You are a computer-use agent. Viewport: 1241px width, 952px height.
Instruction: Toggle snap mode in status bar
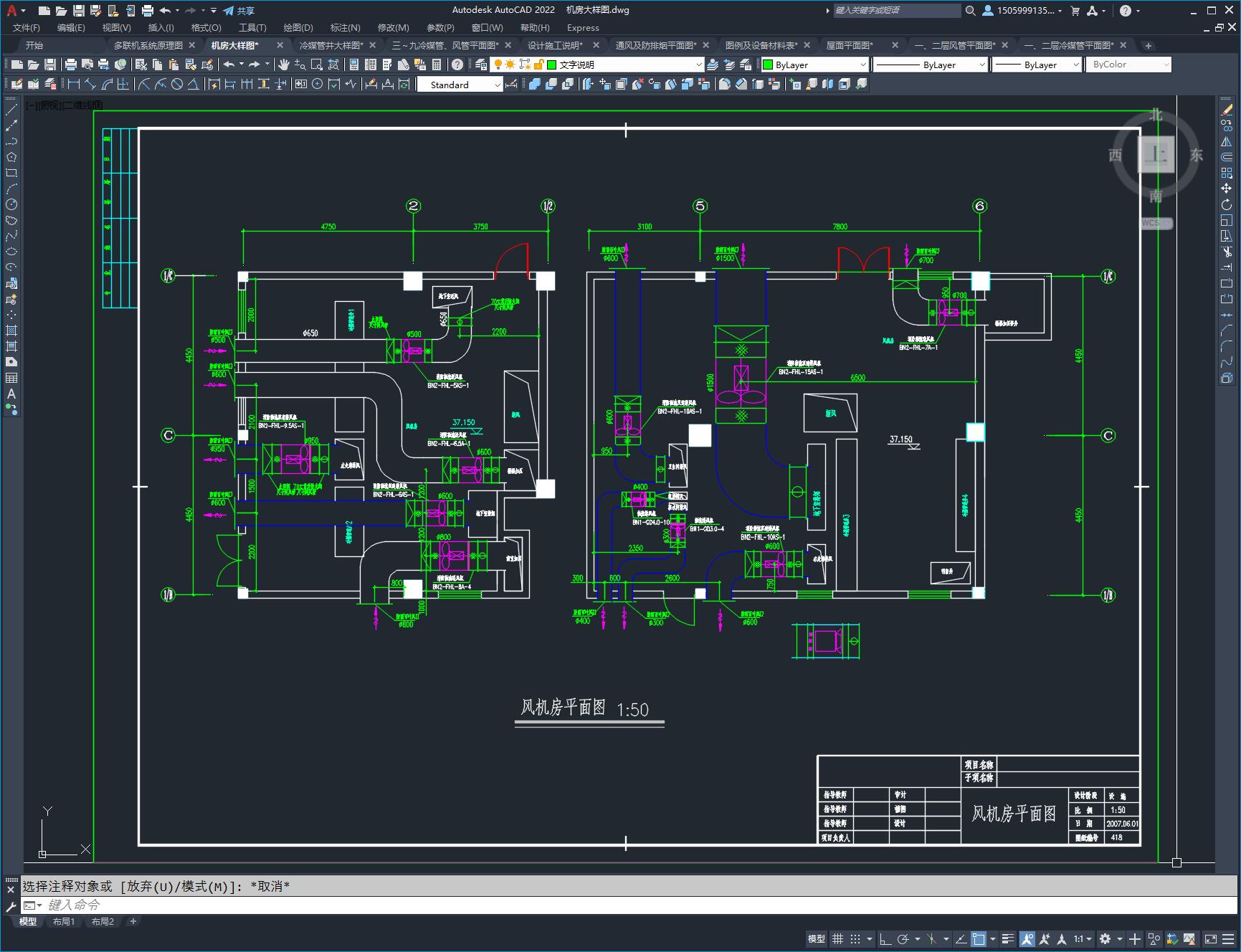[855, 938]
